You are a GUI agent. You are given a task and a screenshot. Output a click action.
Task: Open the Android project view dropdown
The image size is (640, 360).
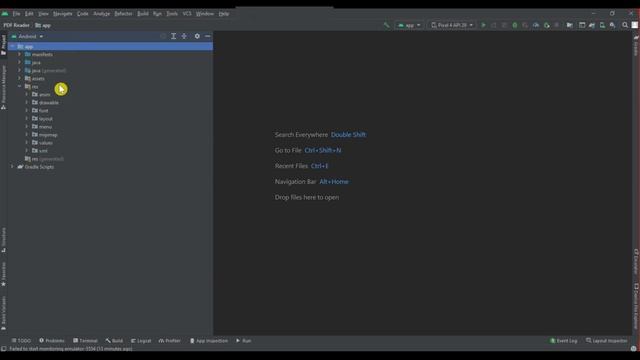(27, 36)
